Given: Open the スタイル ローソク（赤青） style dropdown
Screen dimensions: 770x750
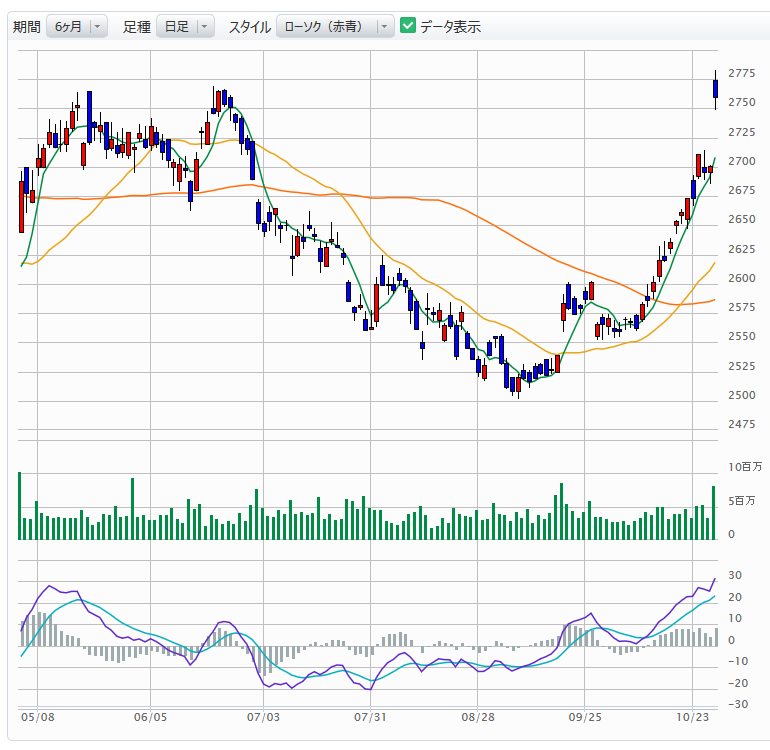Looking at the screenshot, I should click(335, 27).
